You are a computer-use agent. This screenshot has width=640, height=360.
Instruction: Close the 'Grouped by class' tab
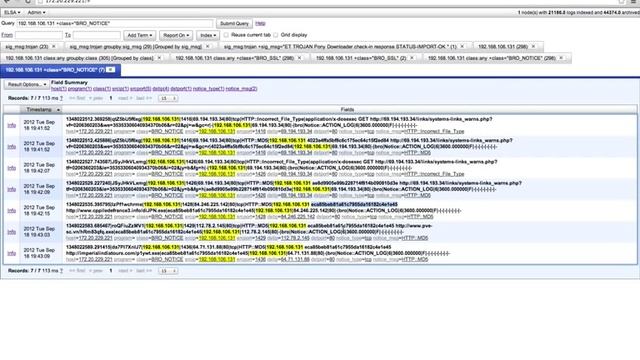159,58
